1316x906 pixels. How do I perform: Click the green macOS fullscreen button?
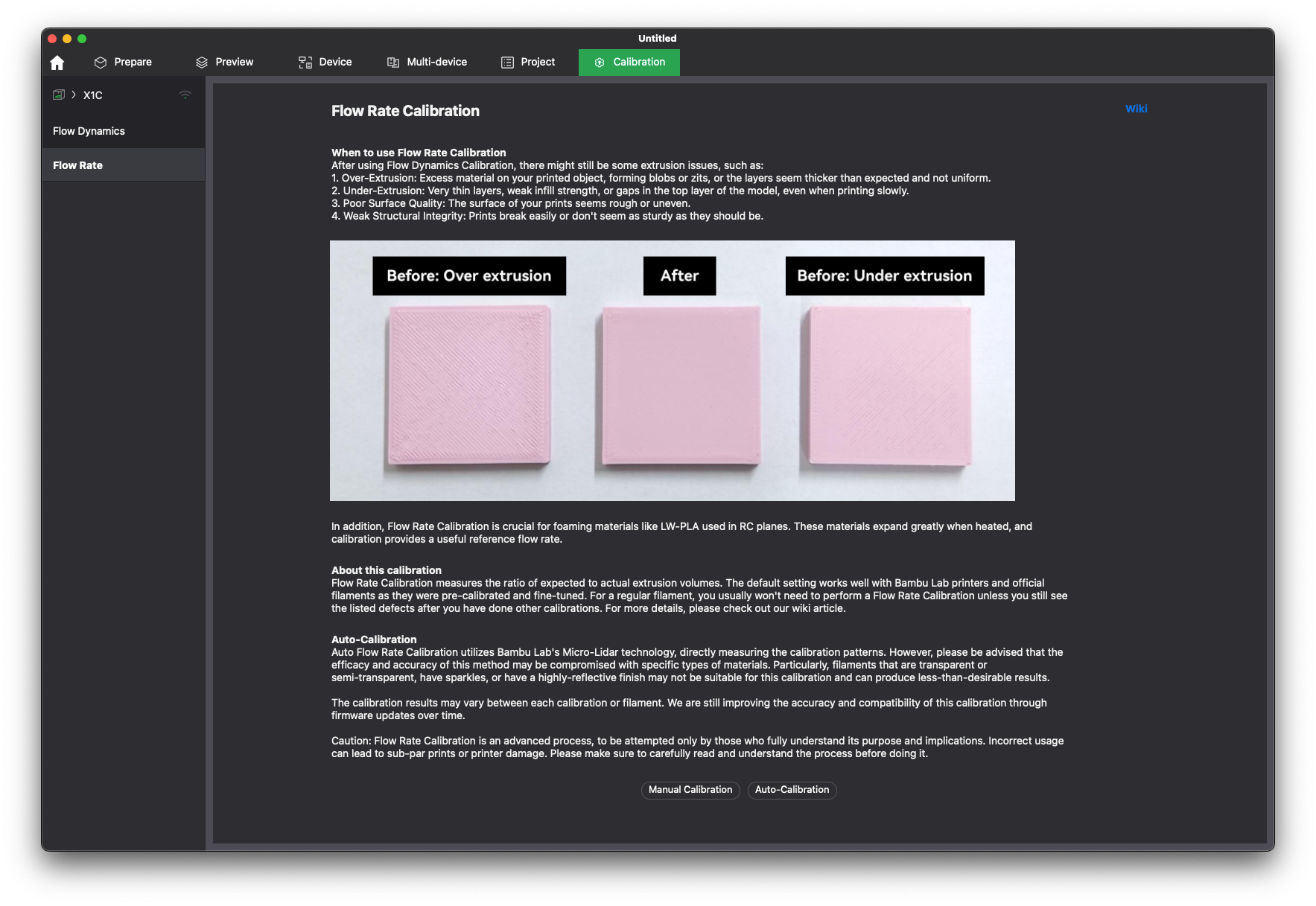tap(82, 39)
